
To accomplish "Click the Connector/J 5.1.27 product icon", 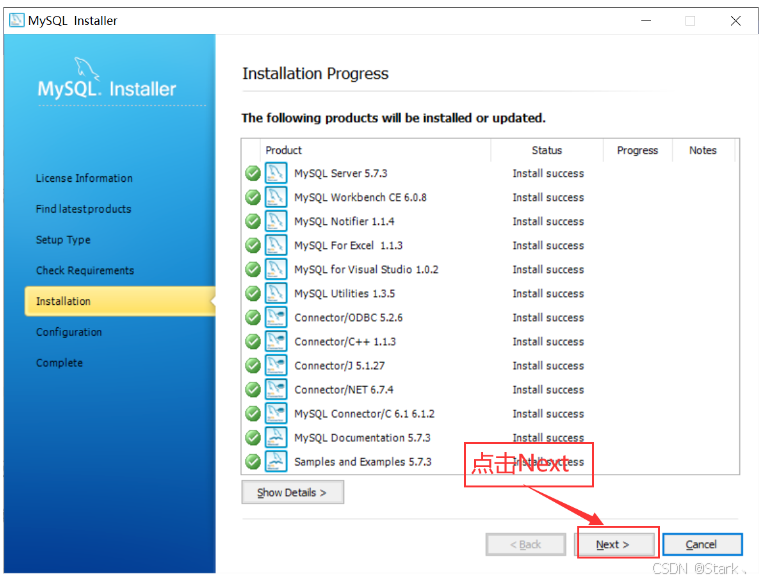I will point(276,366).
